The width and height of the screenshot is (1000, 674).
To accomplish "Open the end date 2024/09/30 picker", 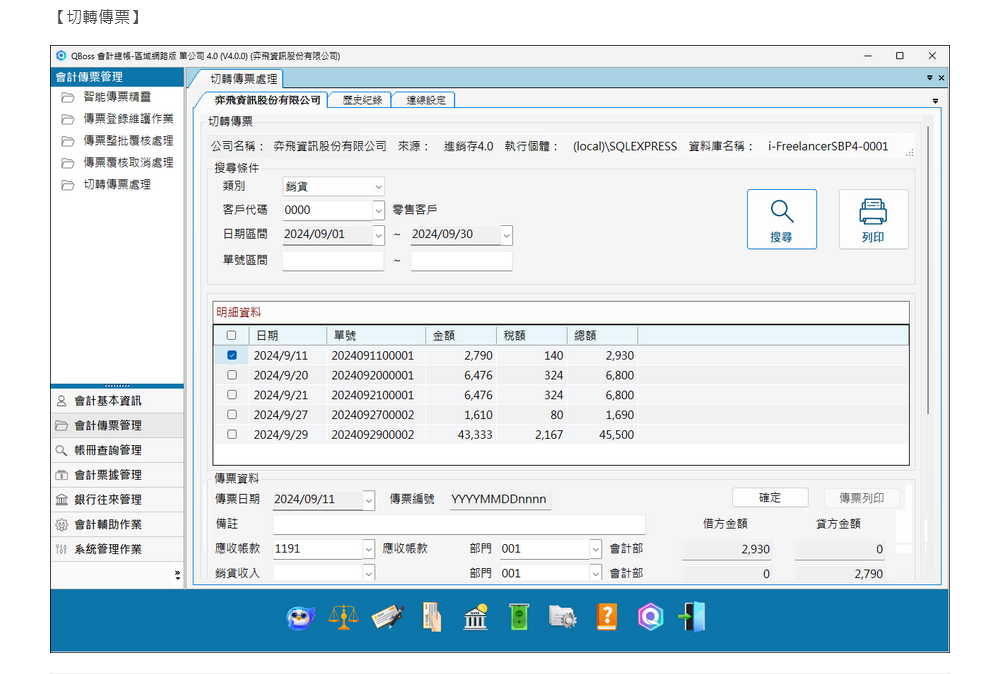I will coord(506,235).
